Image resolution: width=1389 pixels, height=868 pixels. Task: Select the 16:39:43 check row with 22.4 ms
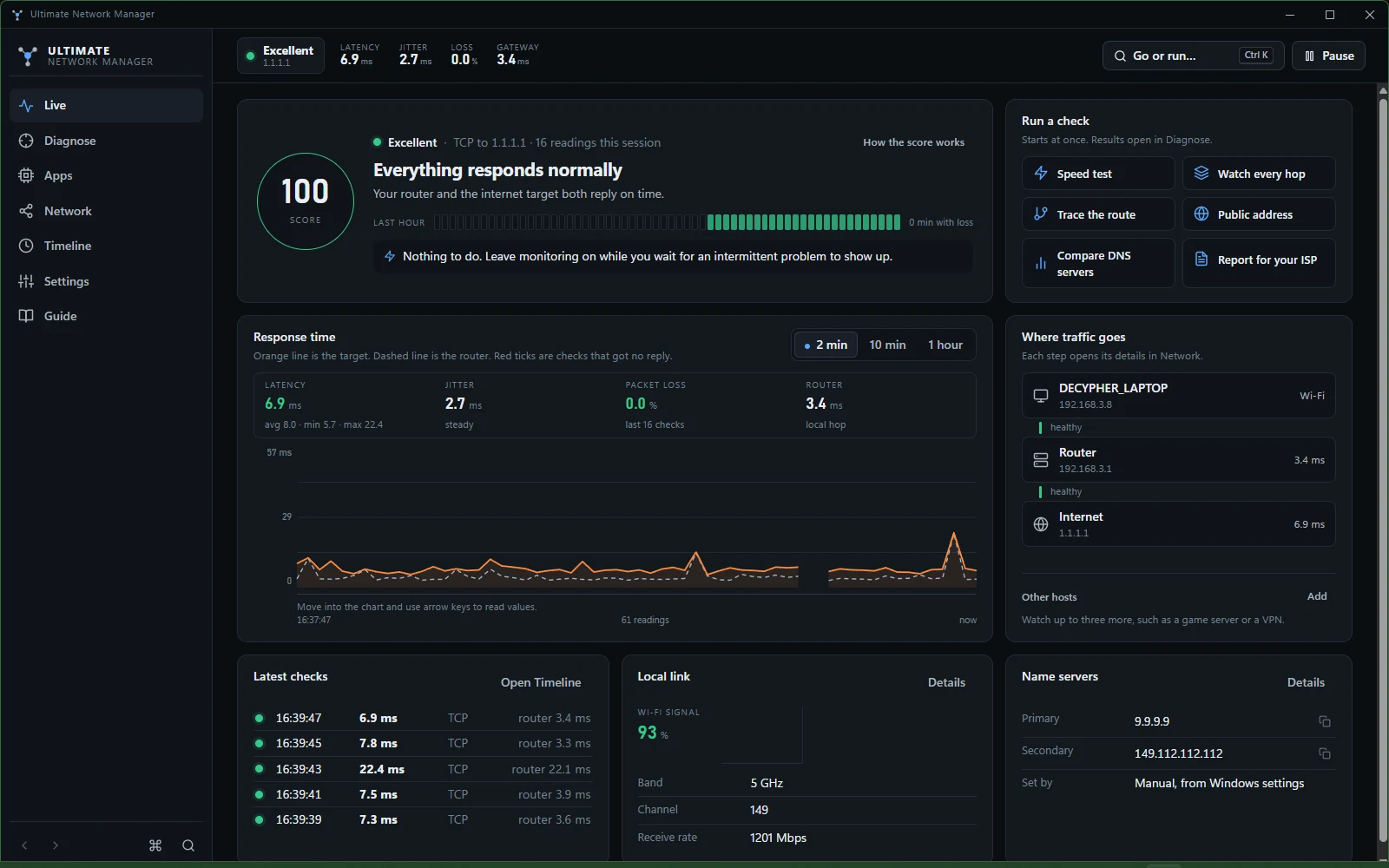pyautogui.click(x=423, y=769)
